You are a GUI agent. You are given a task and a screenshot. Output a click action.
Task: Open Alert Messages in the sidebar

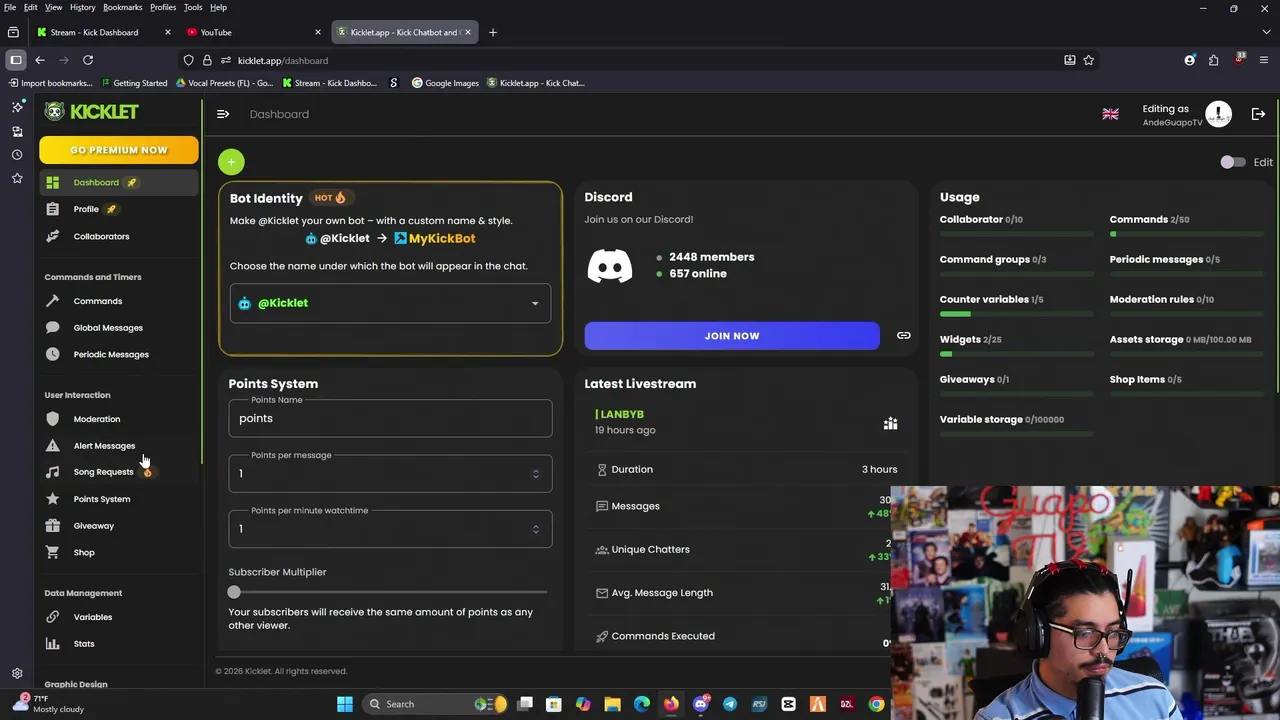click(104, 446)
